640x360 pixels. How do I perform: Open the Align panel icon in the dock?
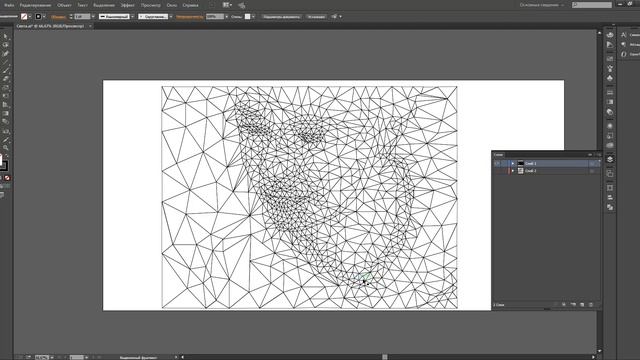(x=610, y=197)
